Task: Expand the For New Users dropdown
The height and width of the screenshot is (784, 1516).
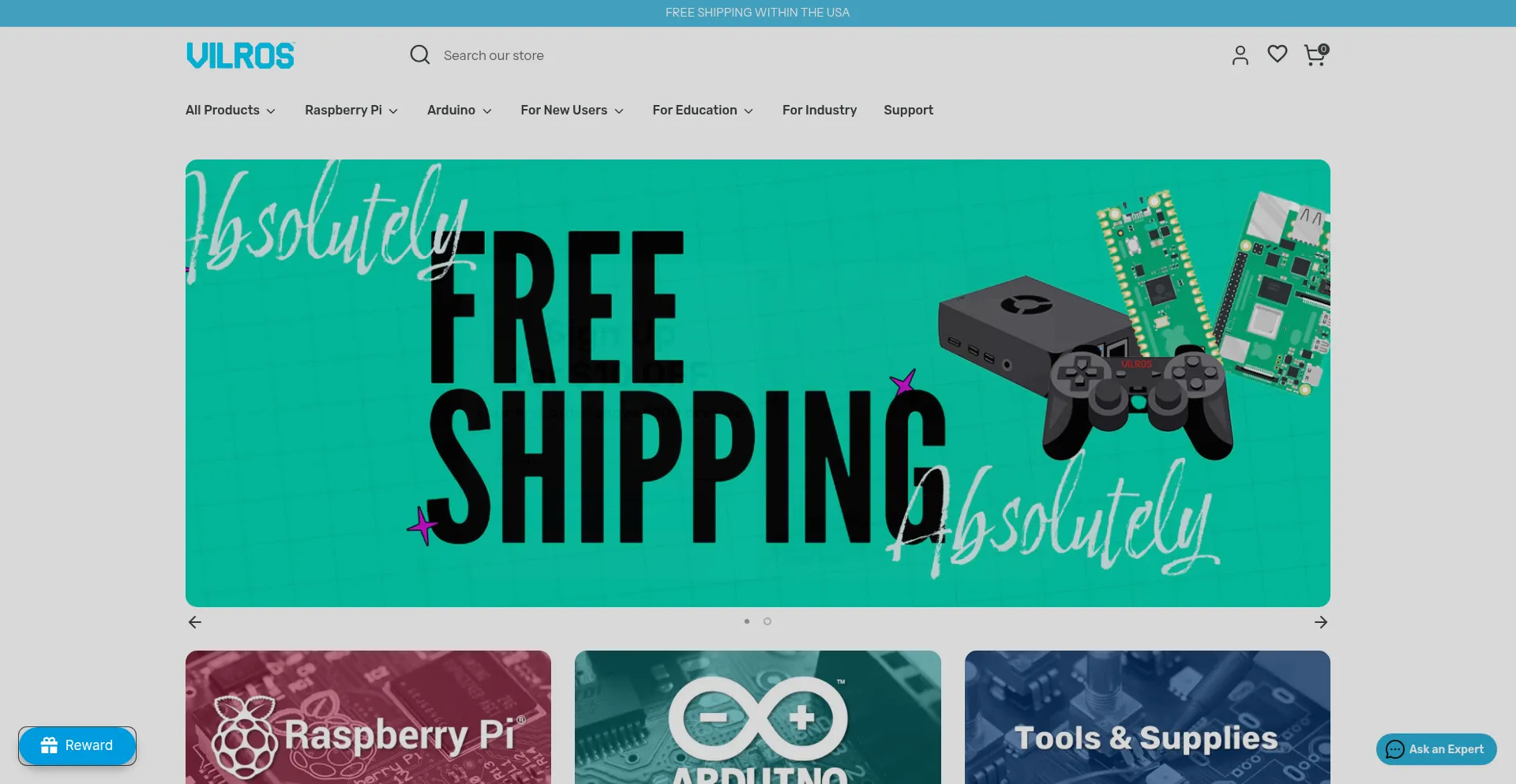Action: click(x=572, y=110)
